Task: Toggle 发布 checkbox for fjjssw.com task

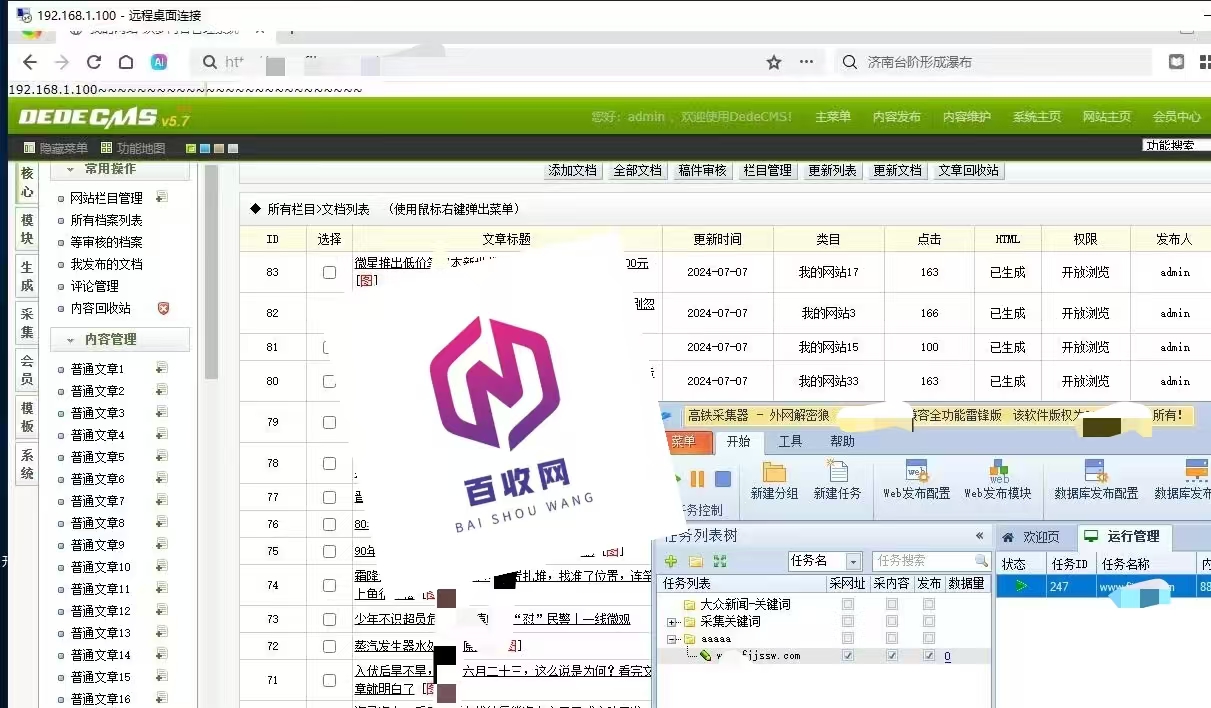Action: point(929,656)
